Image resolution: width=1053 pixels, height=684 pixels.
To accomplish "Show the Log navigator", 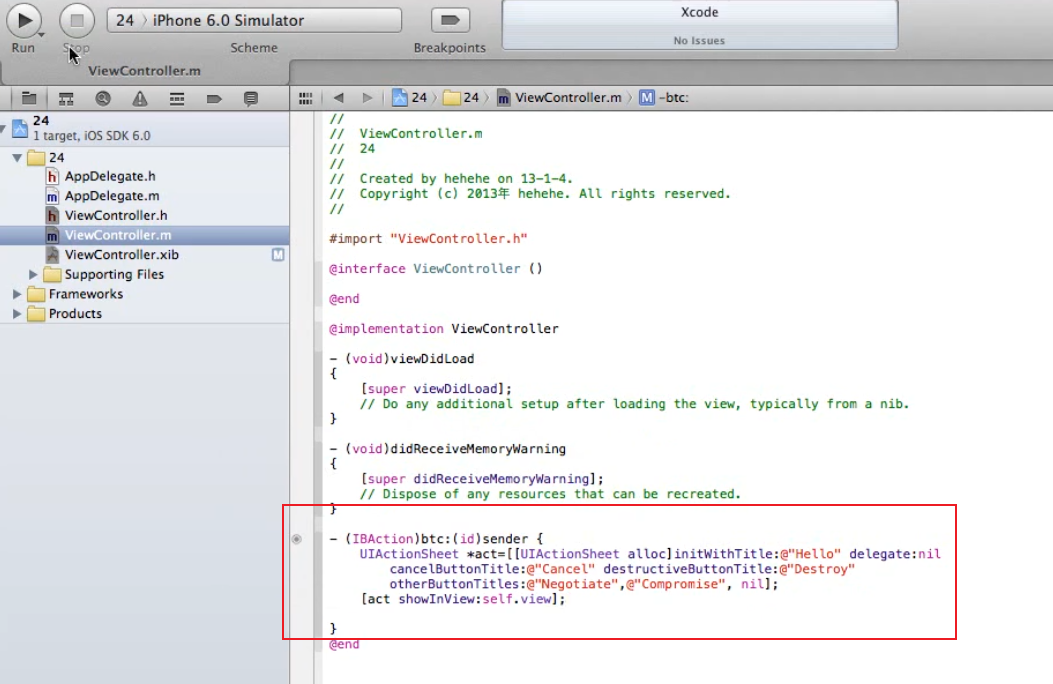I will 250,99.
